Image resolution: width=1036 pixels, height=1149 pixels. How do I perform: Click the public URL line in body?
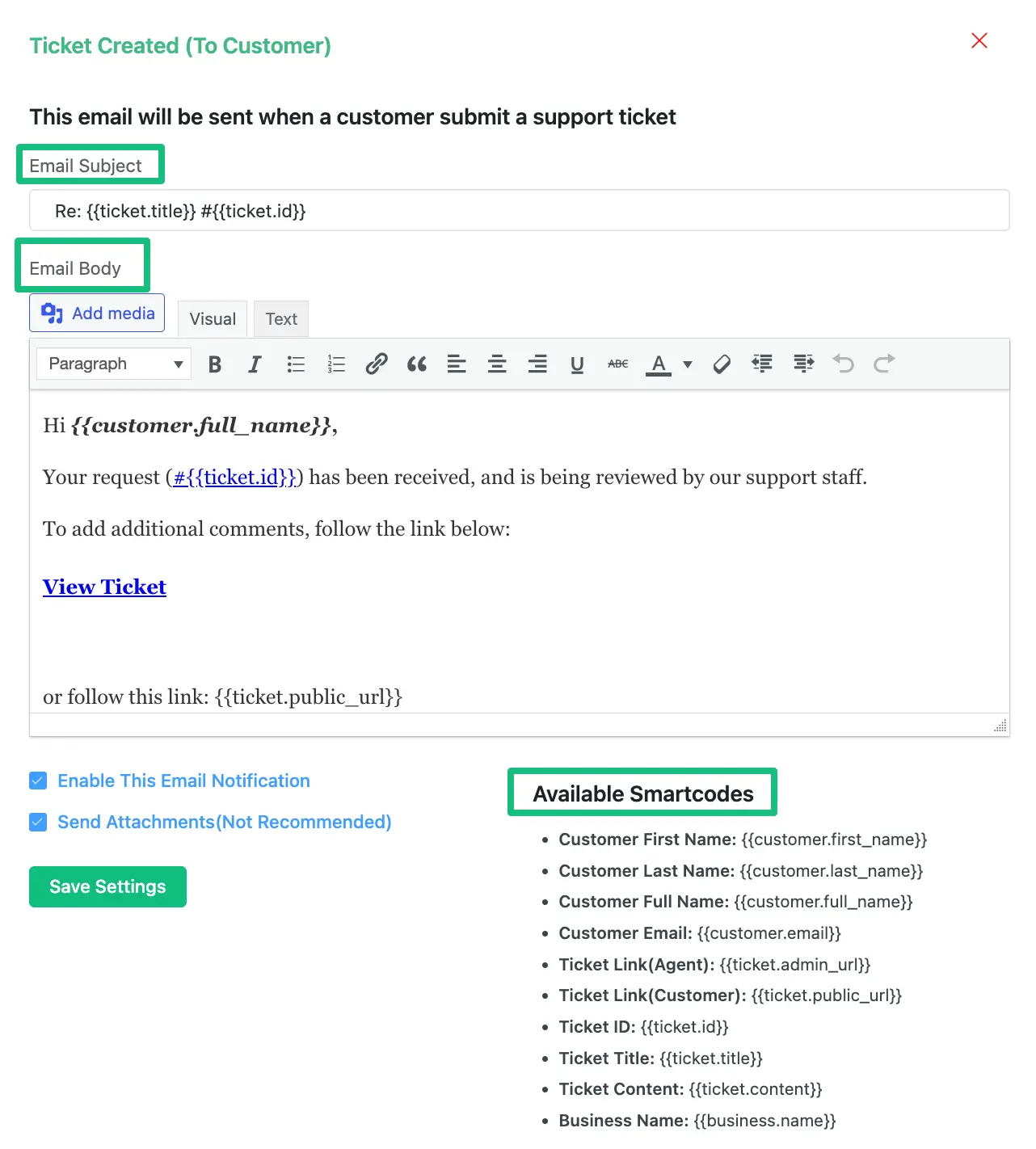(x=222, y=697)
